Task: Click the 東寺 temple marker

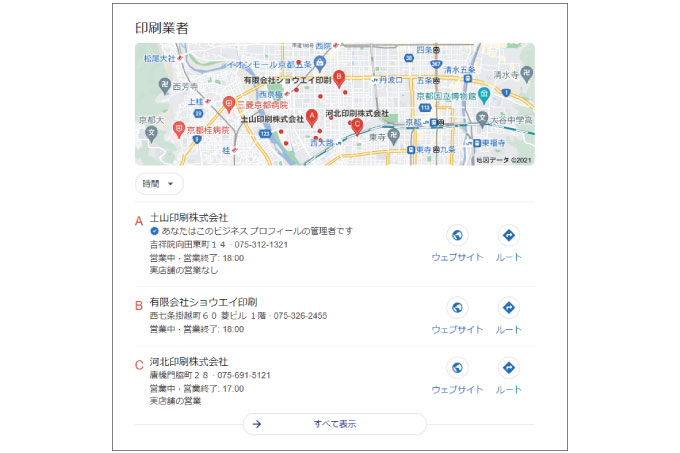Action: [393, 136]
